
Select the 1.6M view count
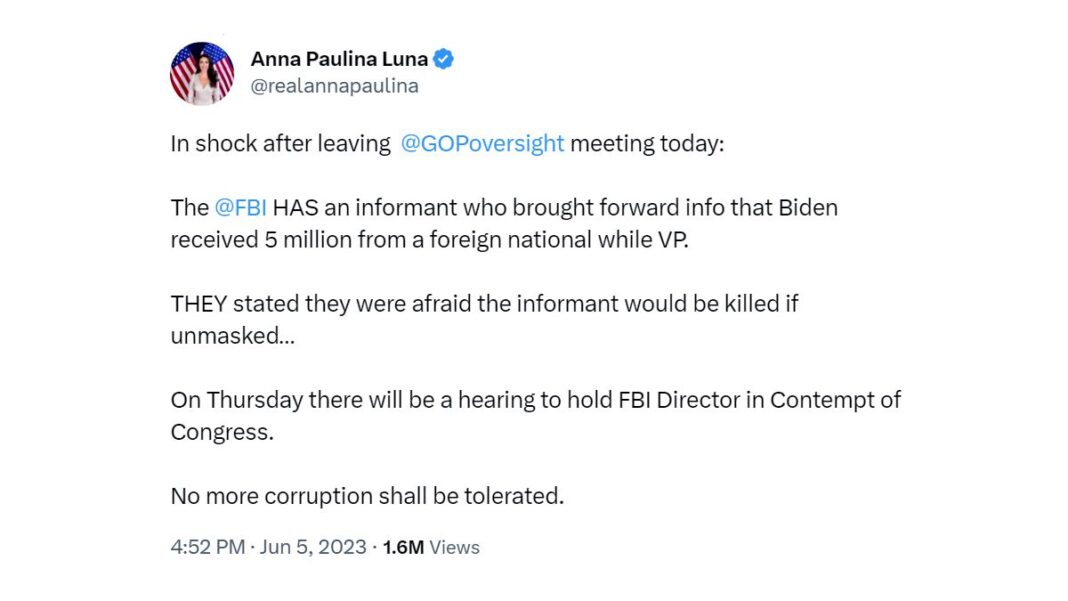coord(403,547)
